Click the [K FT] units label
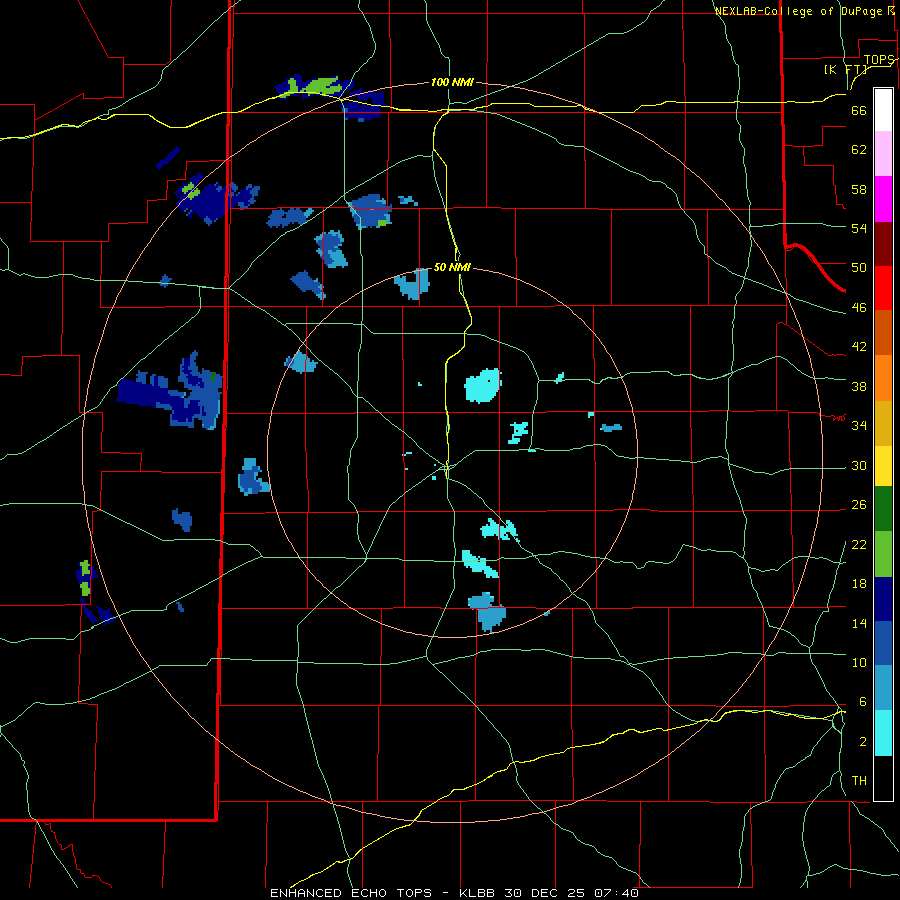 [846, 70]
